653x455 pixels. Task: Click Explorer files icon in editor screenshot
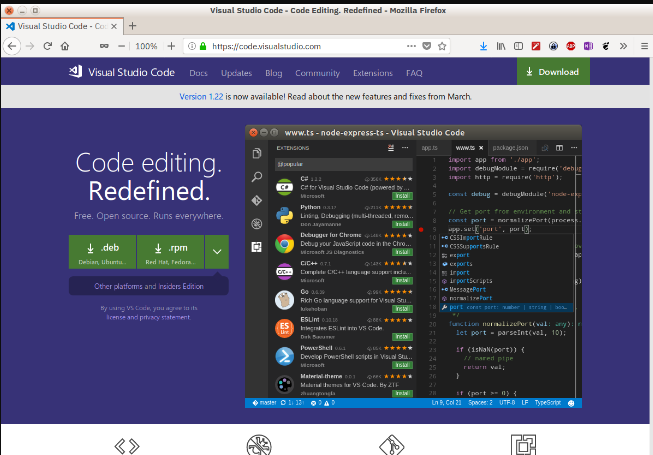tap(257, 154)
